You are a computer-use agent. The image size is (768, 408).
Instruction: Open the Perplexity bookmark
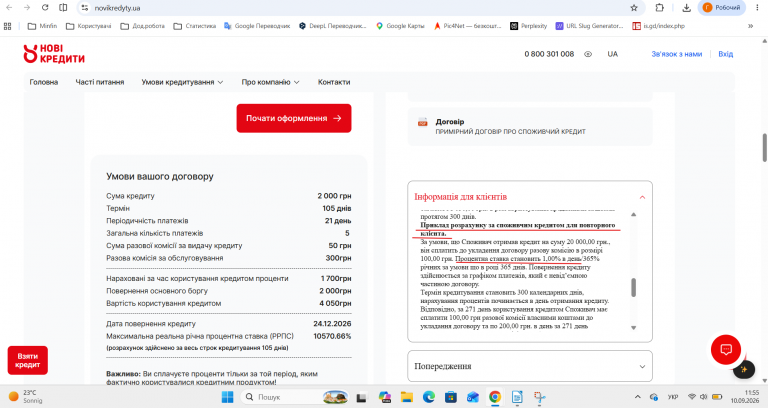point(528,26)
